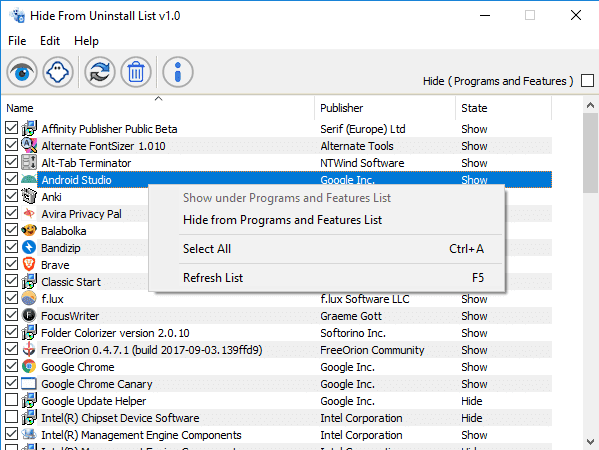Click the Google Chrome icon

(29, 366)
